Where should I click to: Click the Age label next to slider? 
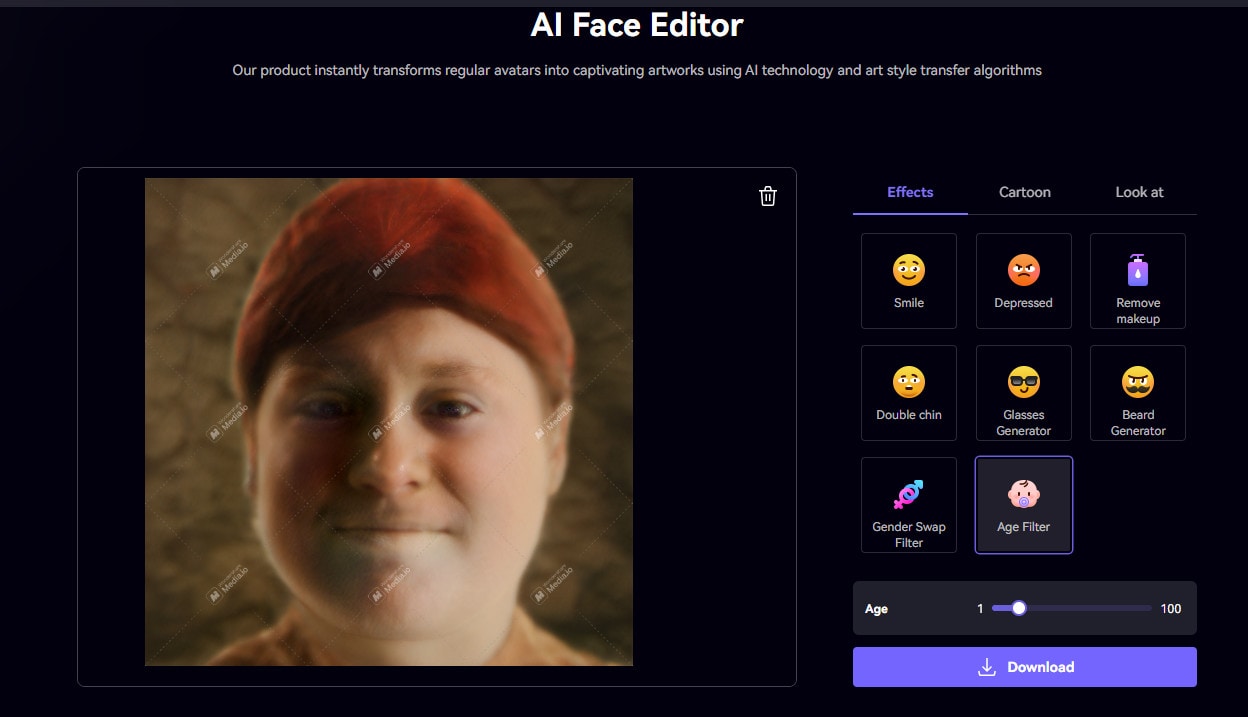click(x=876, y=608)
